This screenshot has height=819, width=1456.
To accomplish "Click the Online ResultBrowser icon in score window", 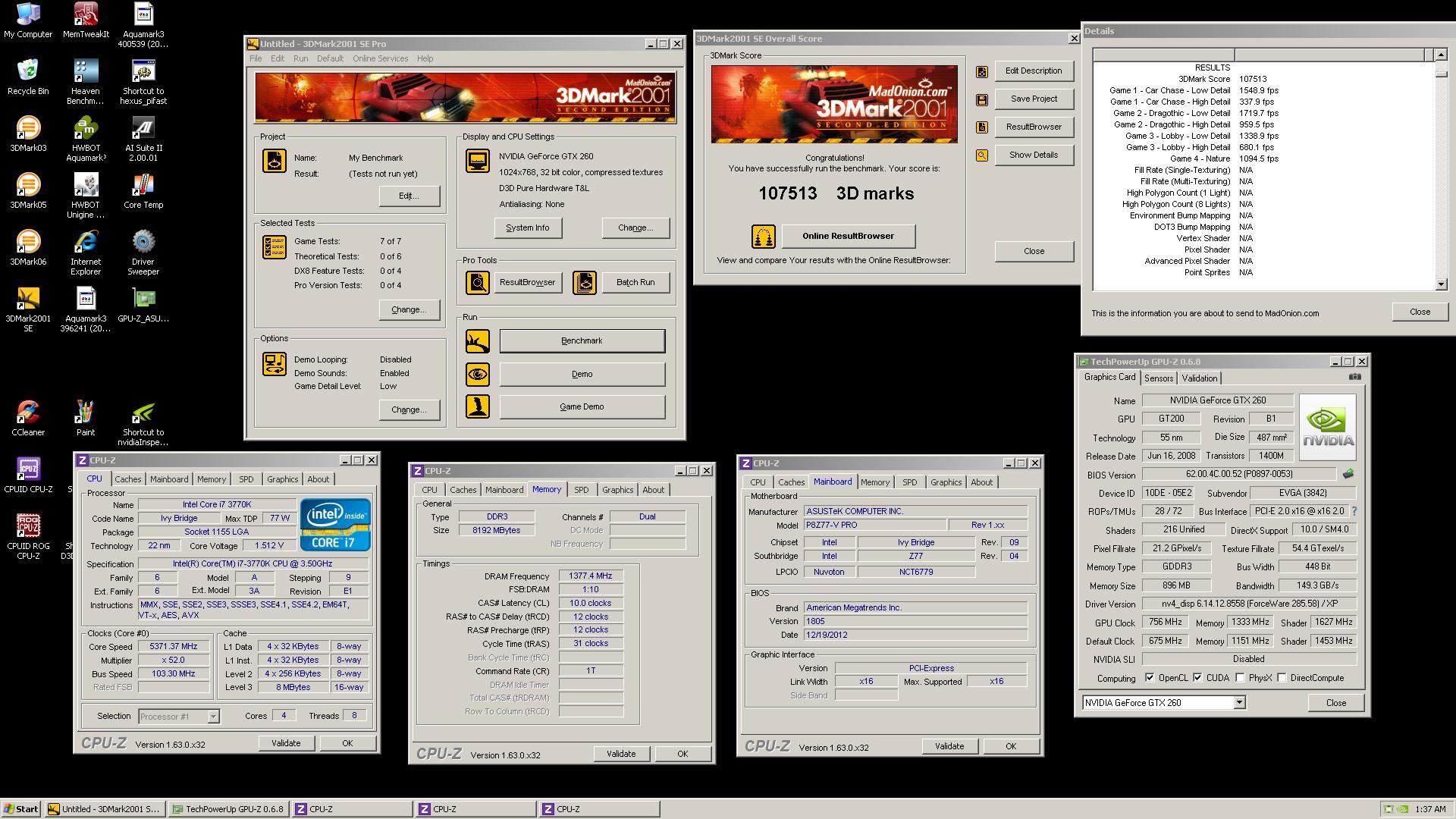I will [x=763, y=236].
